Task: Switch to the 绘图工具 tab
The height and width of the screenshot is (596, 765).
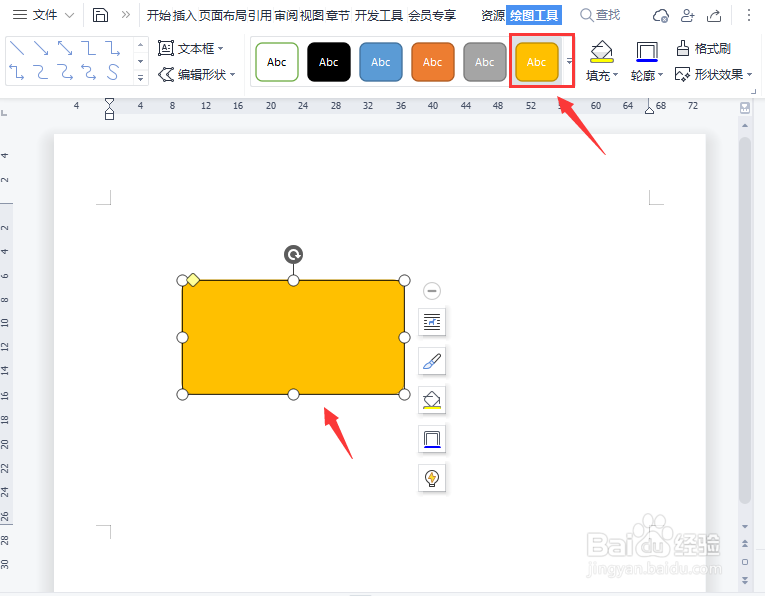Action: (x=534, y=16)
